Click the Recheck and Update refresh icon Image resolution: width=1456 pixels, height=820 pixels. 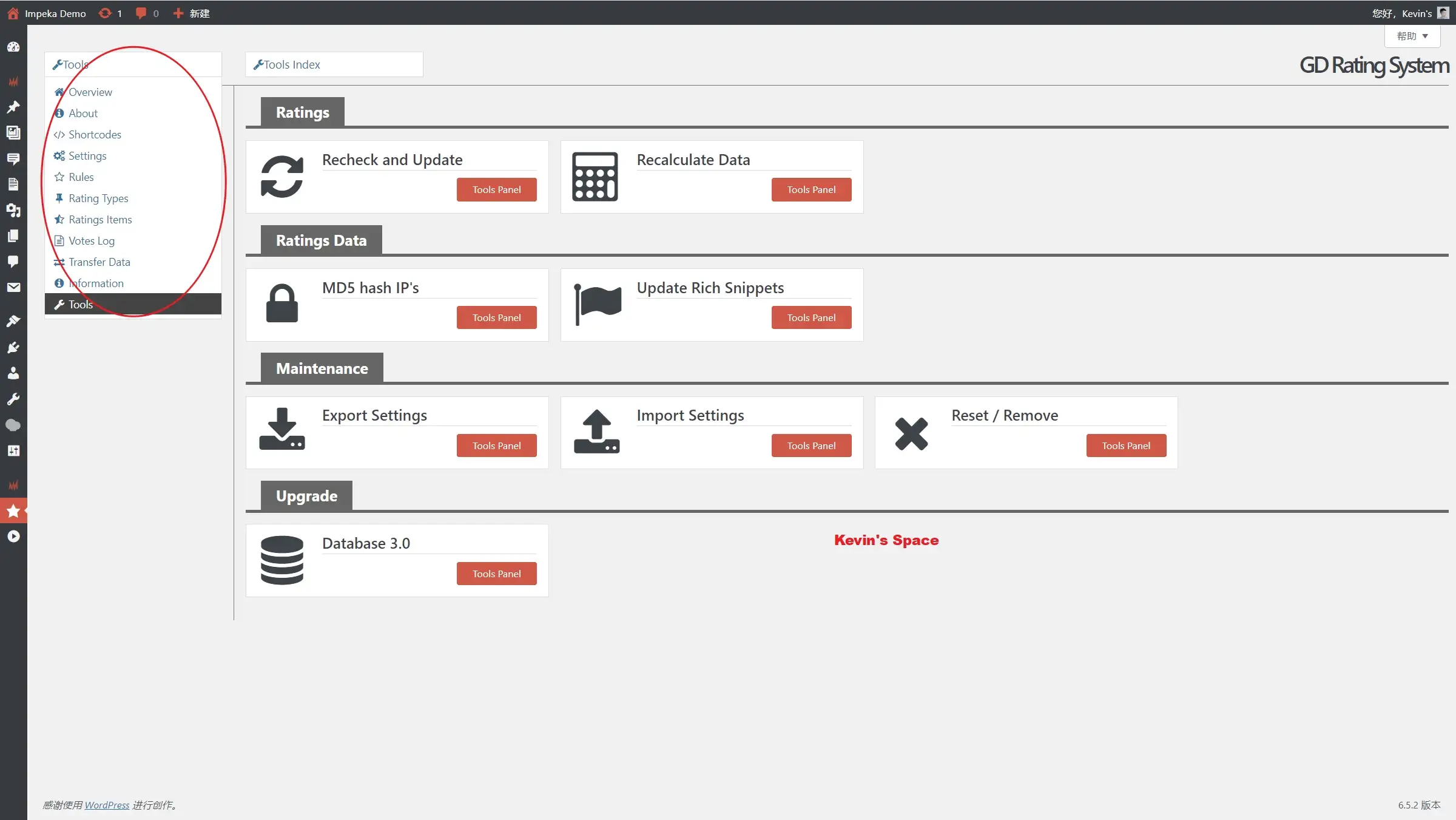pyautogui.click(x=282, y=177)
